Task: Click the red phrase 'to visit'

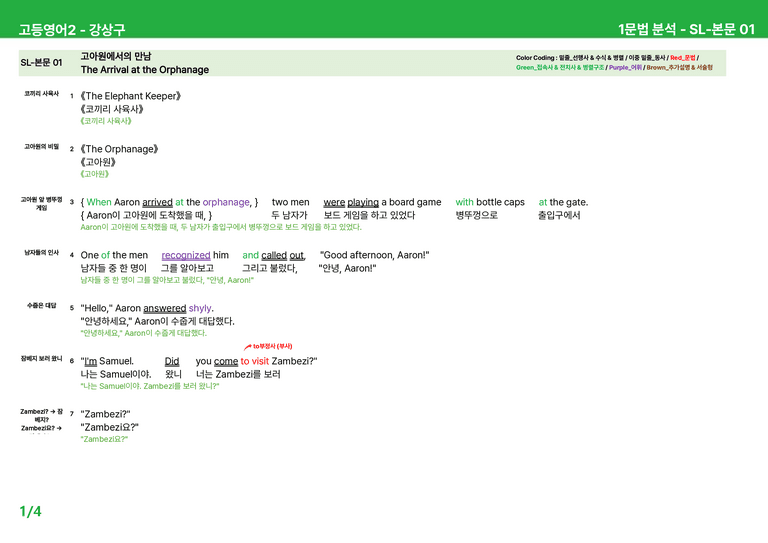Action: tap(255, 361)
